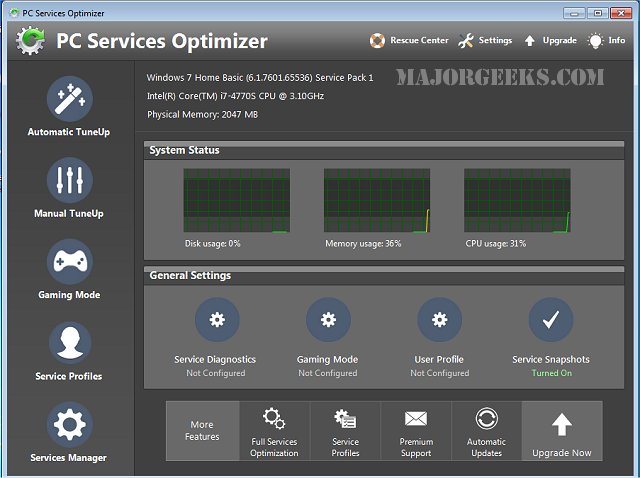Click 'Not Configured' under Service Diagnostics

(x=216, y=373)
